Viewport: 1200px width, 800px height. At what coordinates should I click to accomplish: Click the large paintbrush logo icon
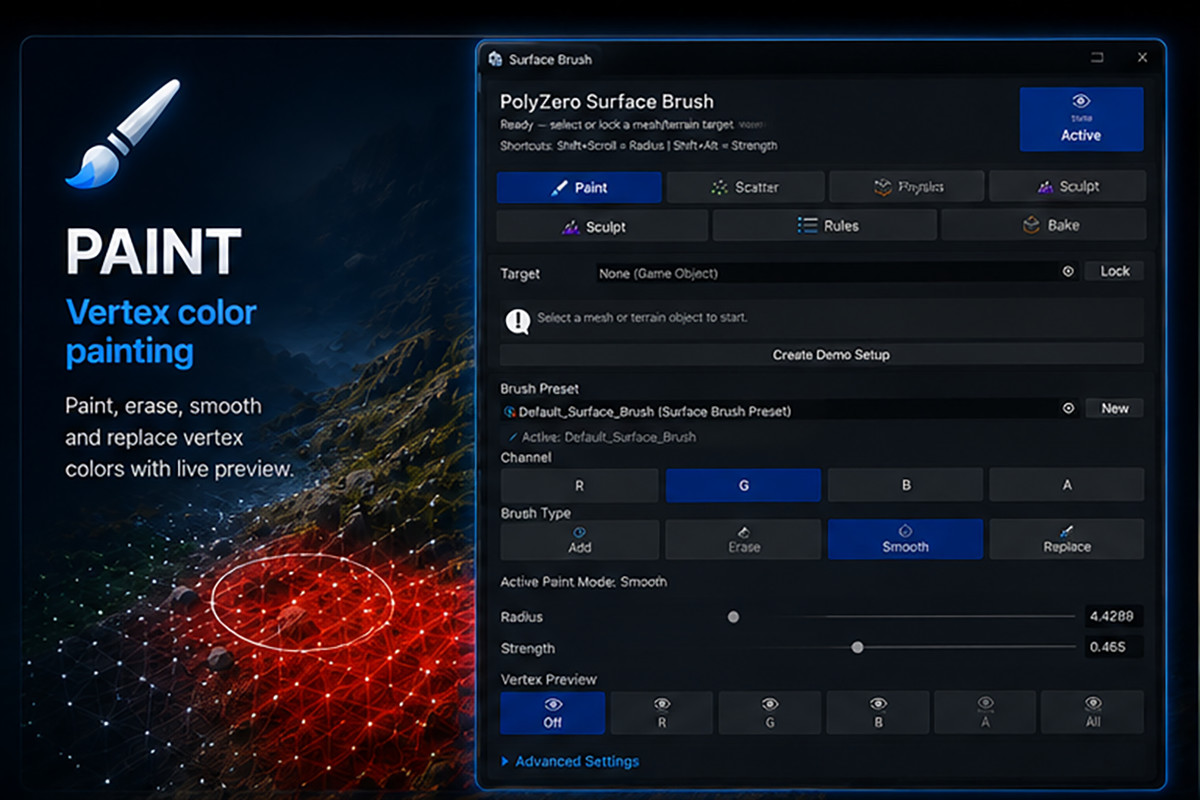pyautogui.click(x=123, y=134)
